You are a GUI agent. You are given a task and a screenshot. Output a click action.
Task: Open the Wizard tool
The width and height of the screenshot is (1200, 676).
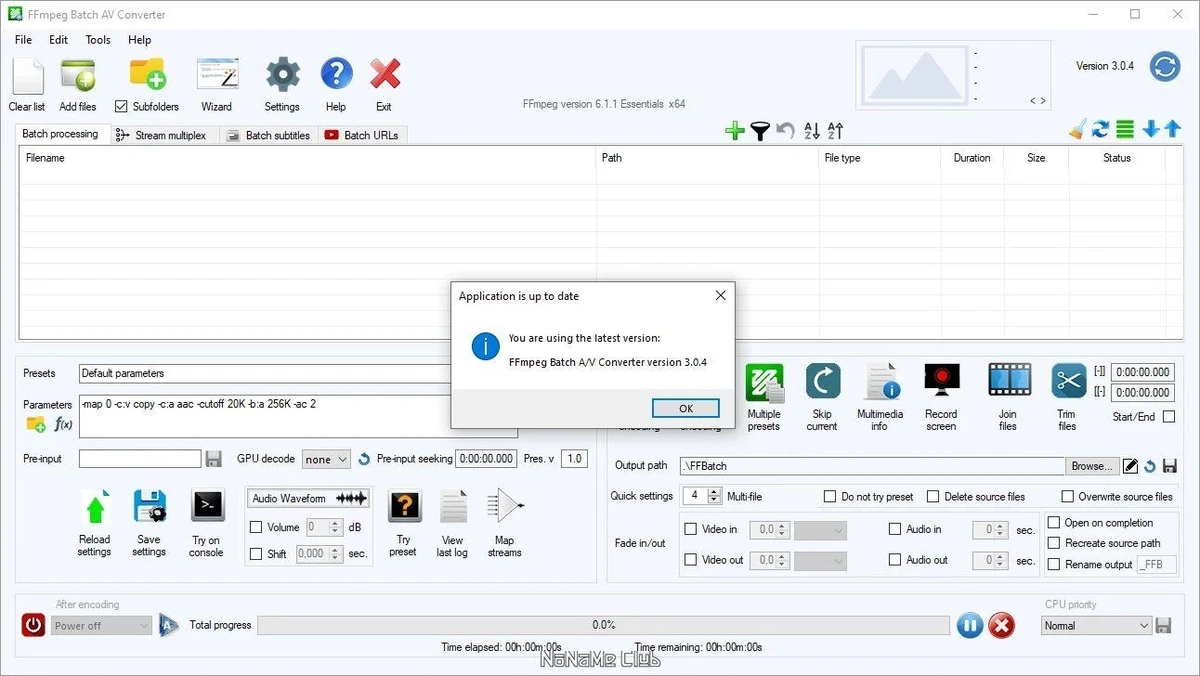(217, 75)
